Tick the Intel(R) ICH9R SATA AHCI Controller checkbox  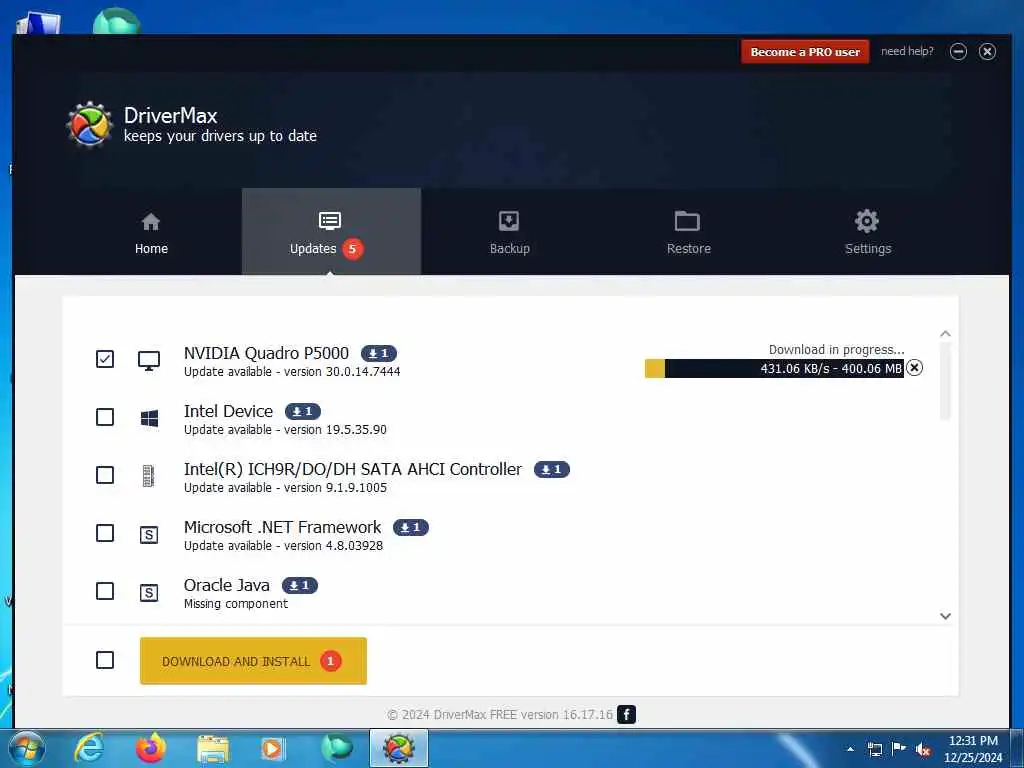(x=105, y=475)
